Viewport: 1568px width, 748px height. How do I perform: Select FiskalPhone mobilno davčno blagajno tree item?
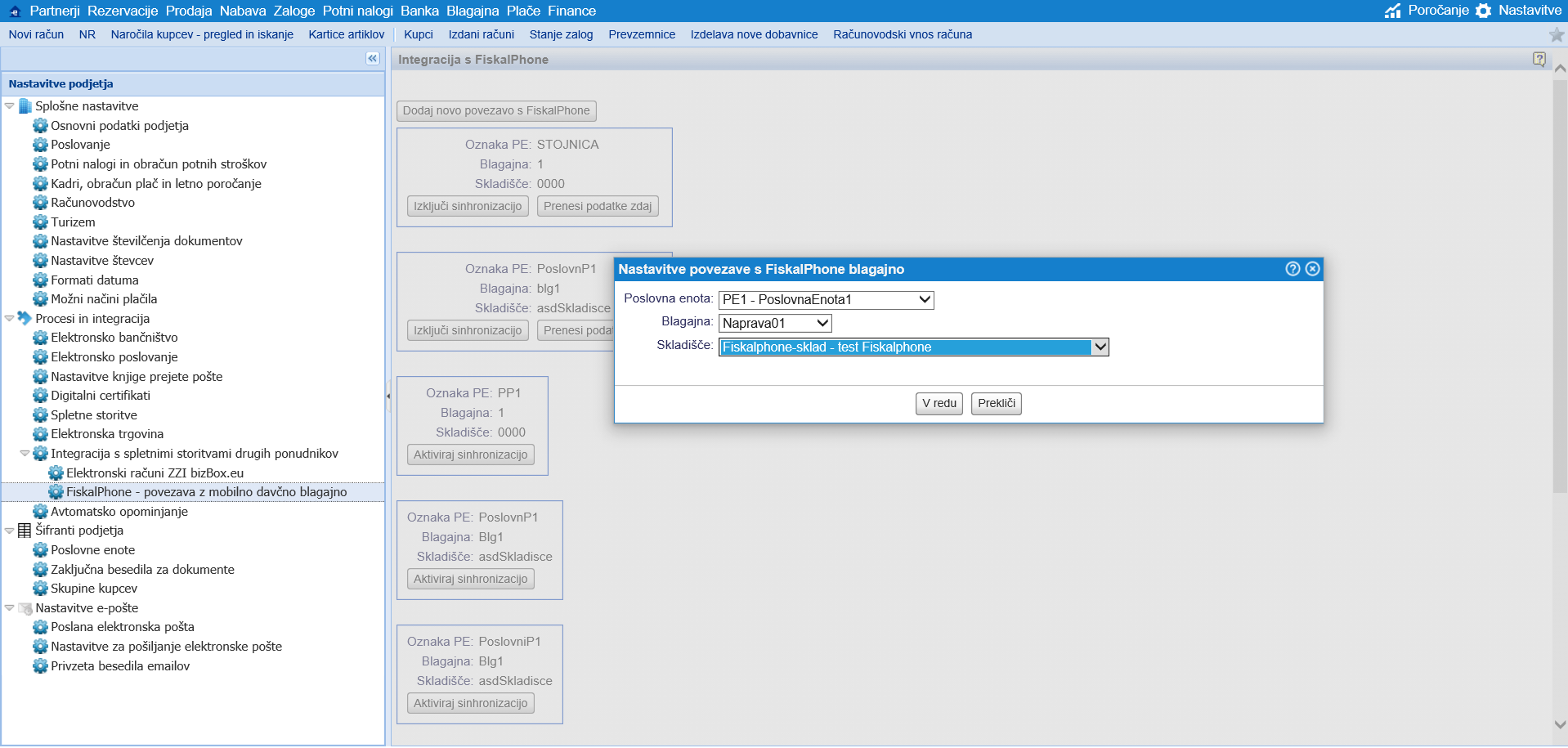[x=207, y=492]
